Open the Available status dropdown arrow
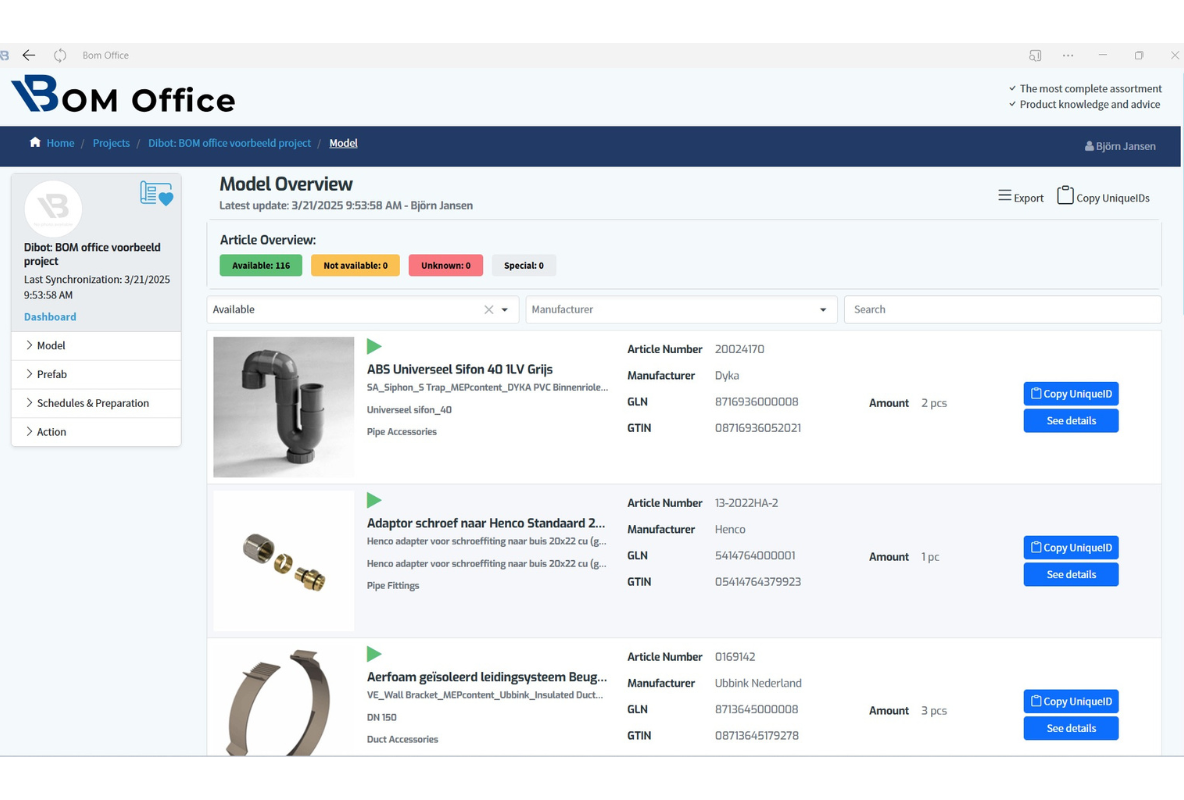Viewport: 1184px width, 800px height. (x=504, y=310)
